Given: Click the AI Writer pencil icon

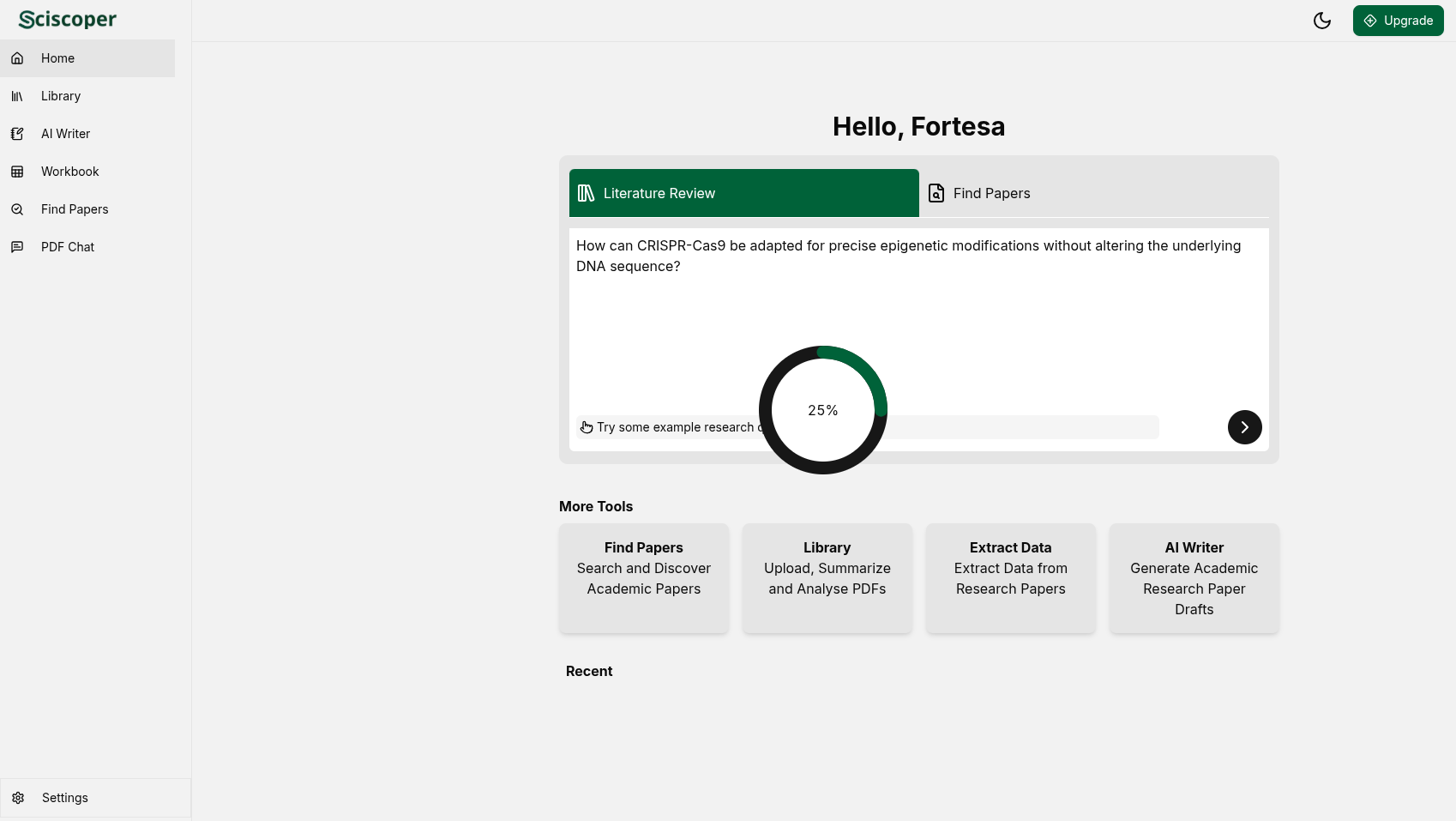Looking at the screenshot, I should (x=17, y=134).
